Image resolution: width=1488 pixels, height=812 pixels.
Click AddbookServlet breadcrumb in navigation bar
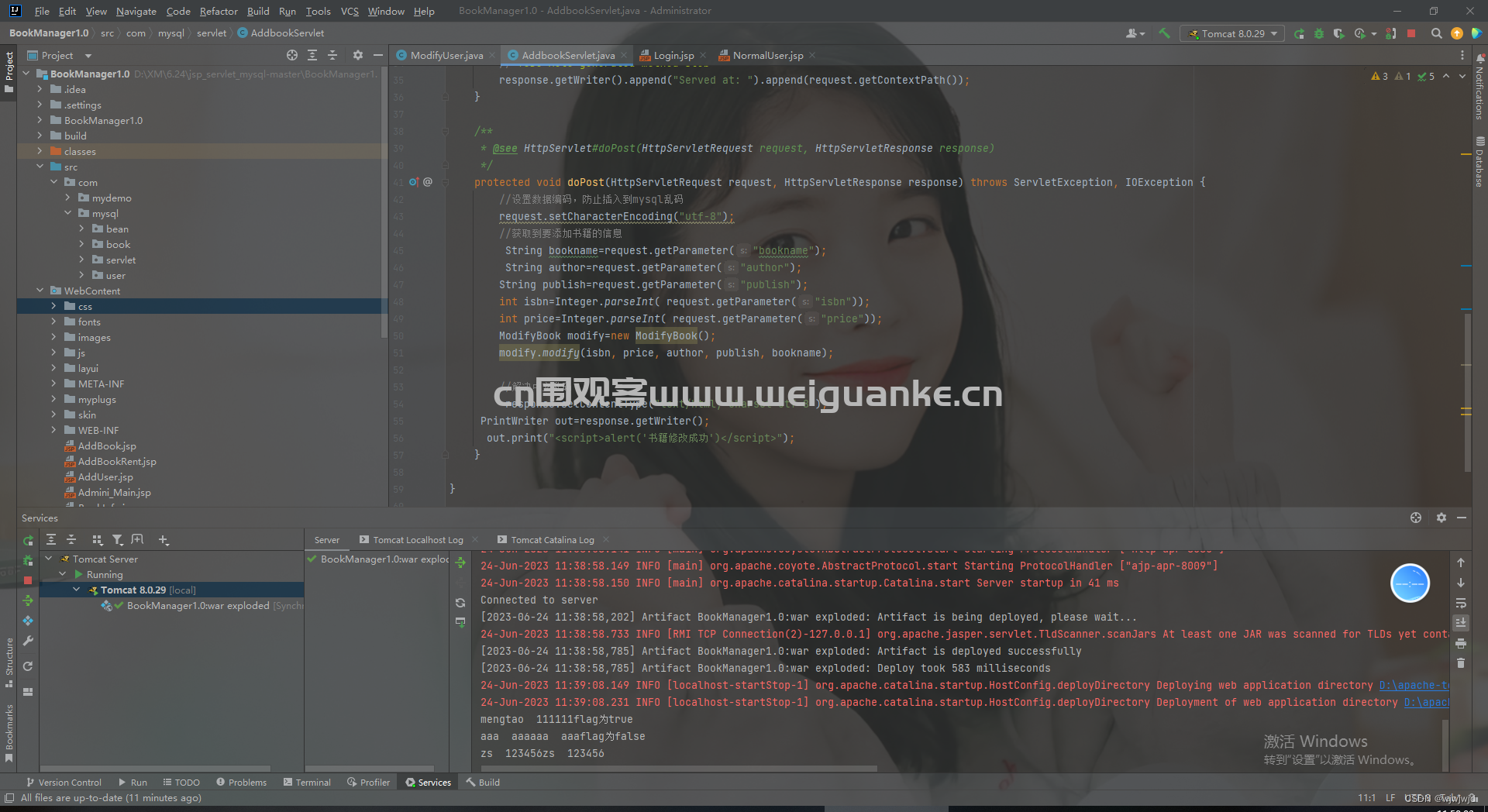[x=281, y=33]
